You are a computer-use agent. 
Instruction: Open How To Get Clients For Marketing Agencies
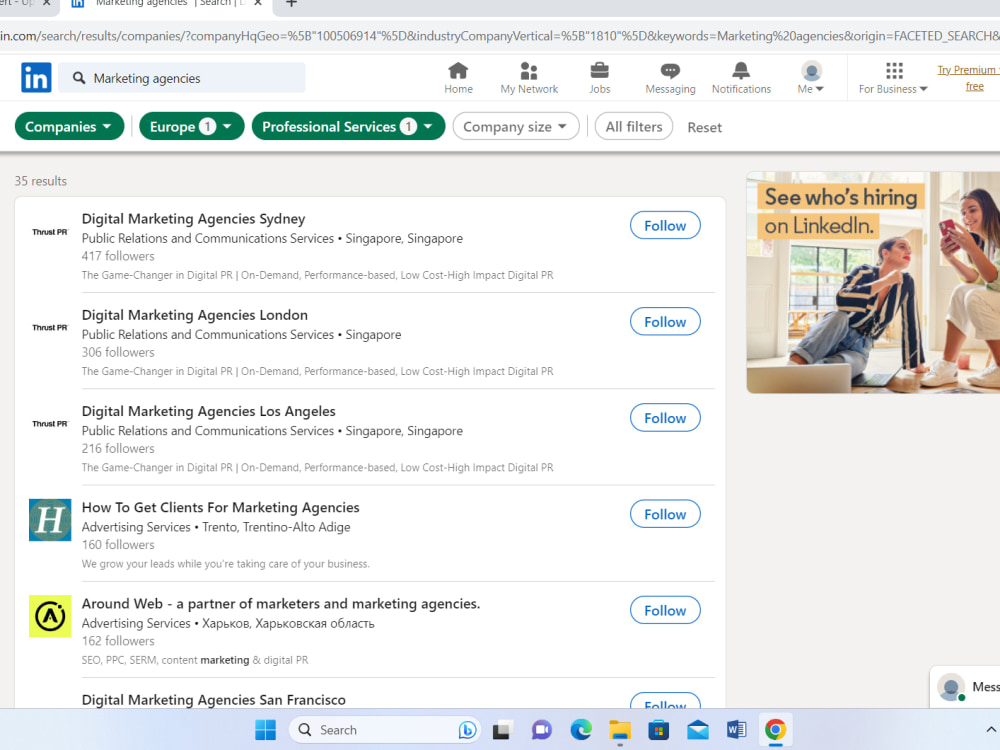(221, 508)
